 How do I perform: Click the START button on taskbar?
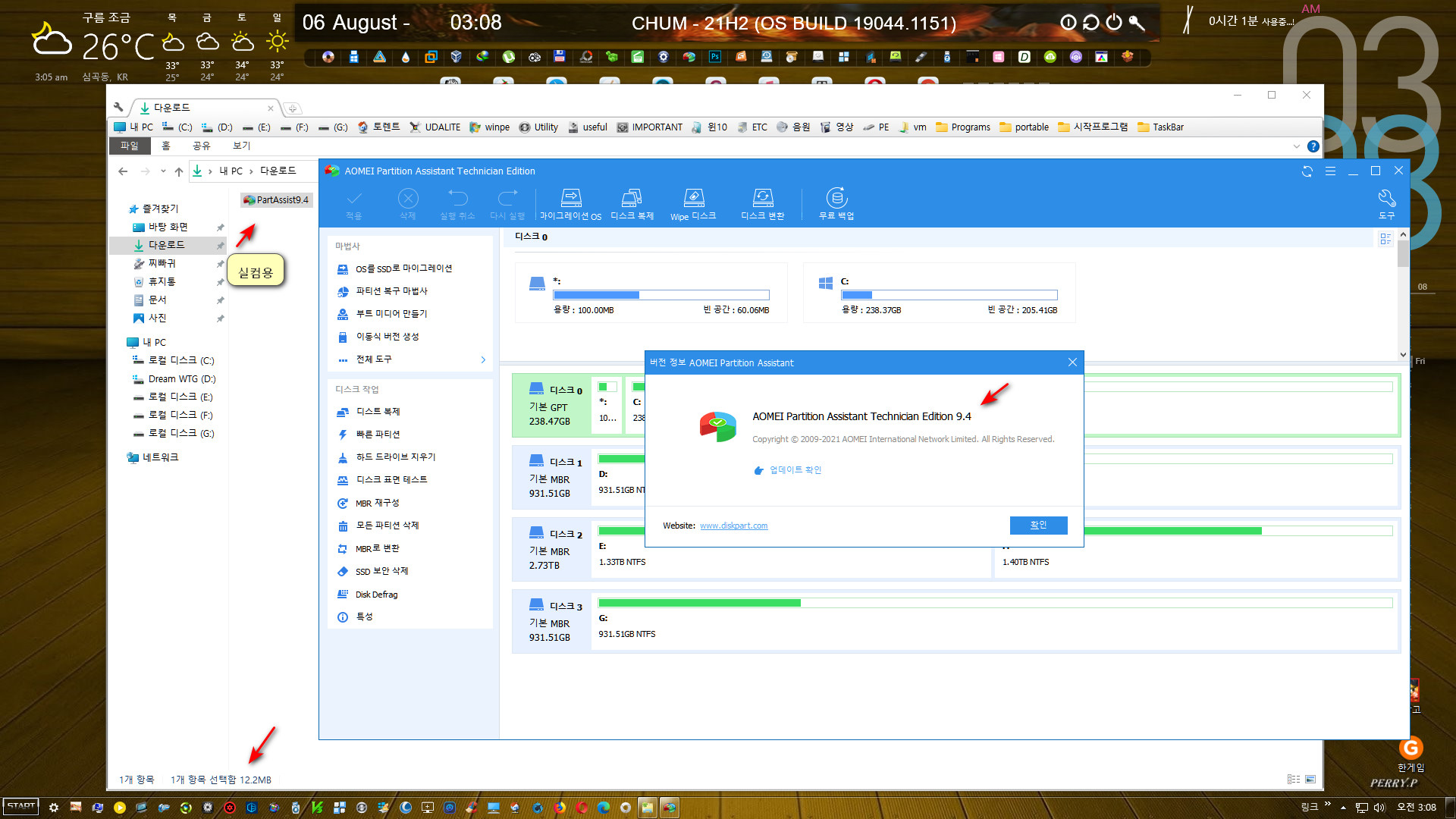[20, 807]
